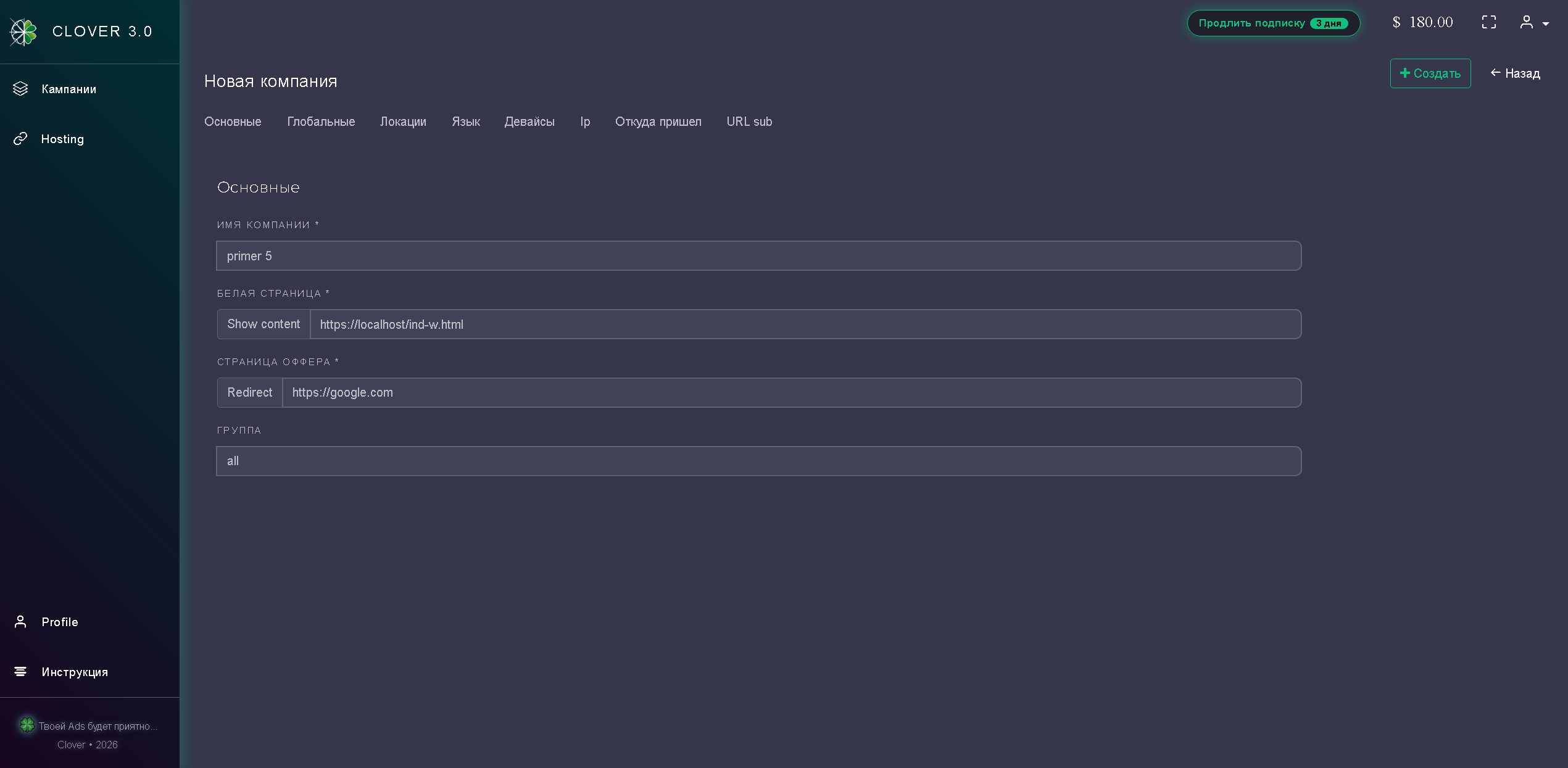Expand the user account dropdown arrow
The height and width of the screenshot is (768, 1568).
click(1546, 24)
